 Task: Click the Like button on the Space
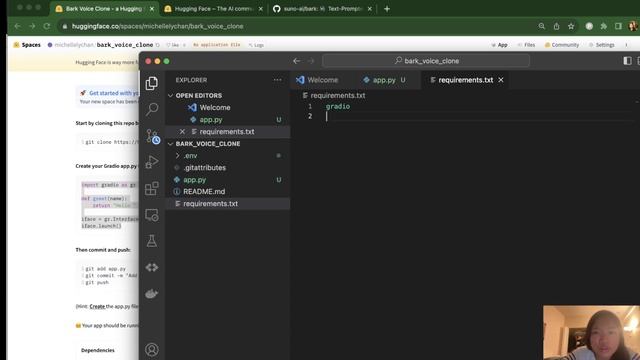click(x=176, y=45)
